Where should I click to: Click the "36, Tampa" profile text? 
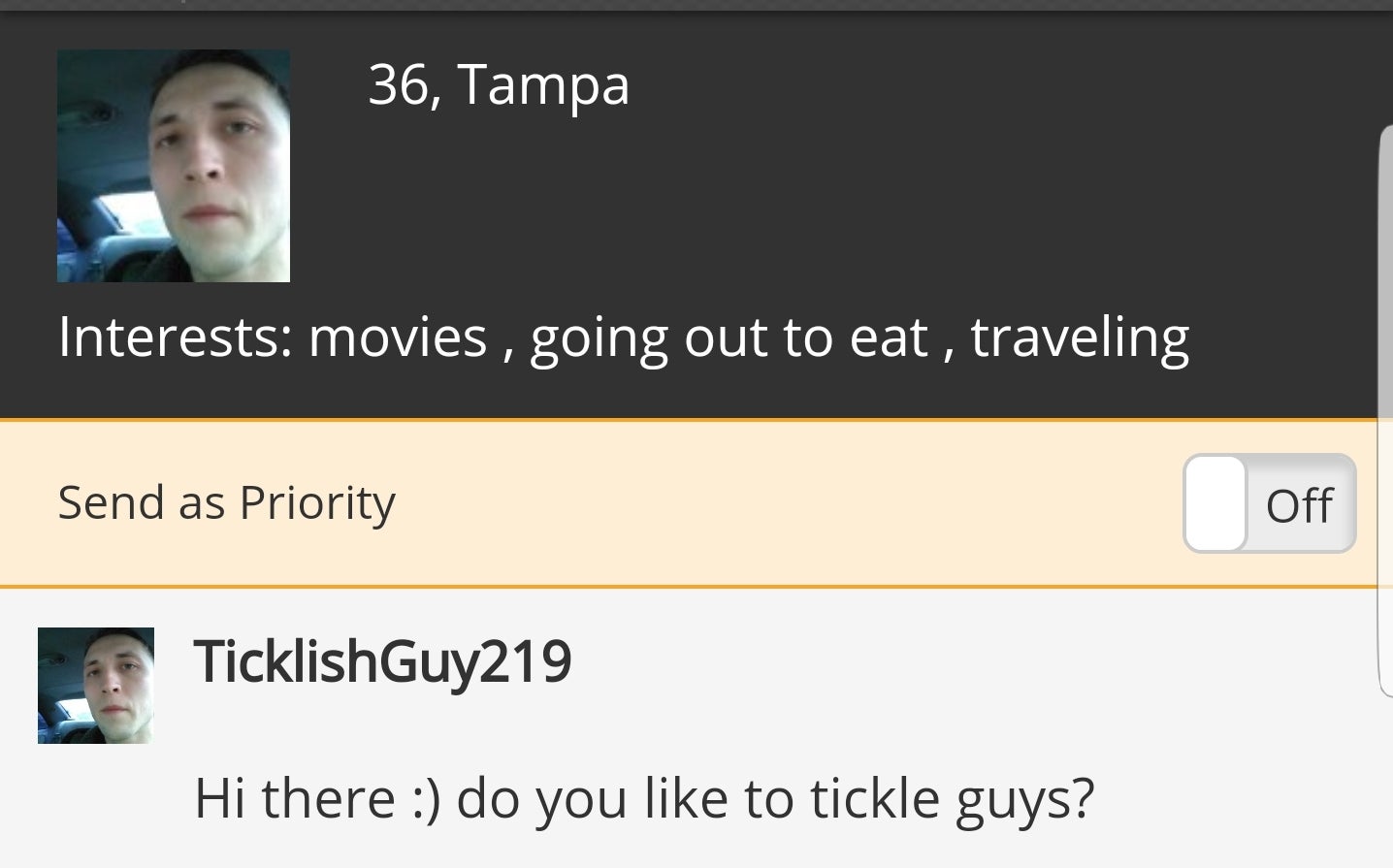click(x=499, y=84)
